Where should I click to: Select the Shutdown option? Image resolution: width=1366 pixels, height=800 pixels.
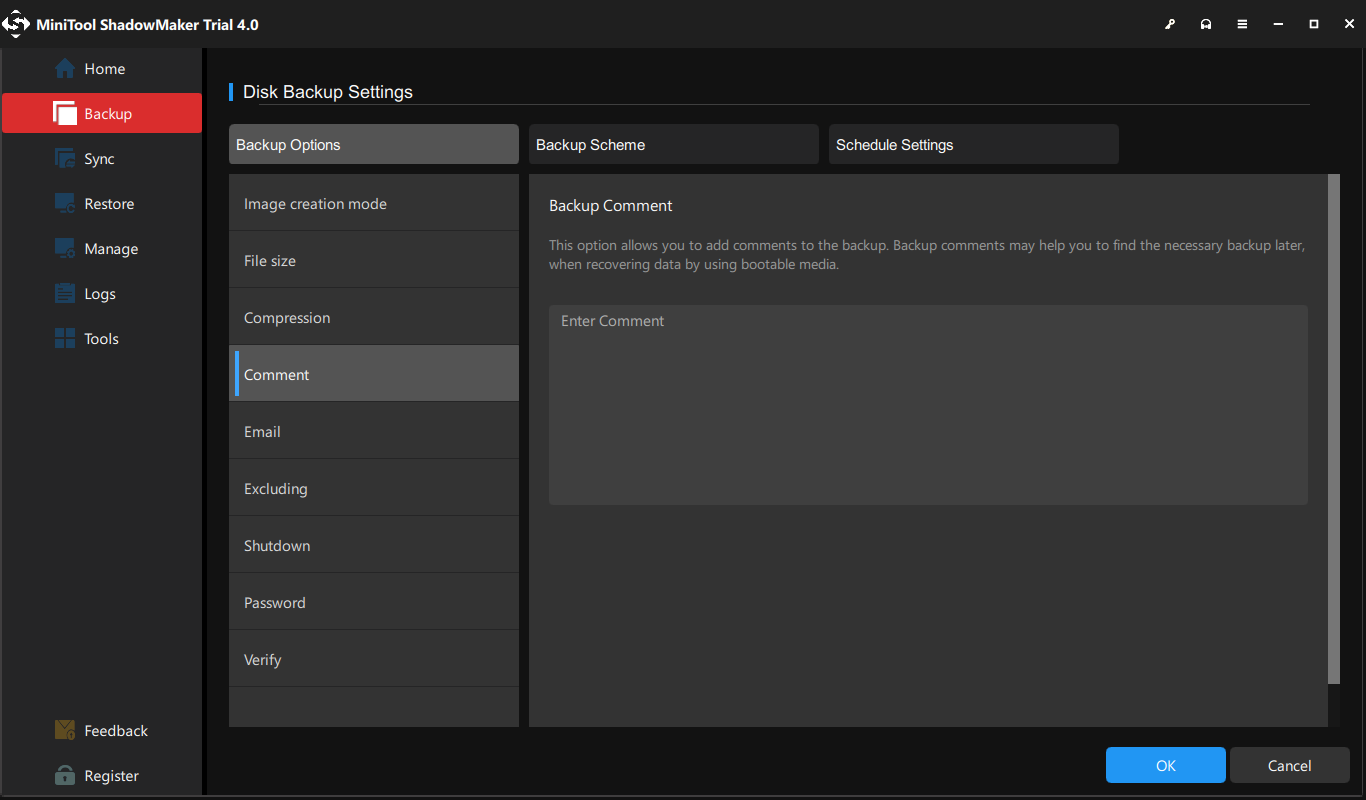click(x=374, y=545)
